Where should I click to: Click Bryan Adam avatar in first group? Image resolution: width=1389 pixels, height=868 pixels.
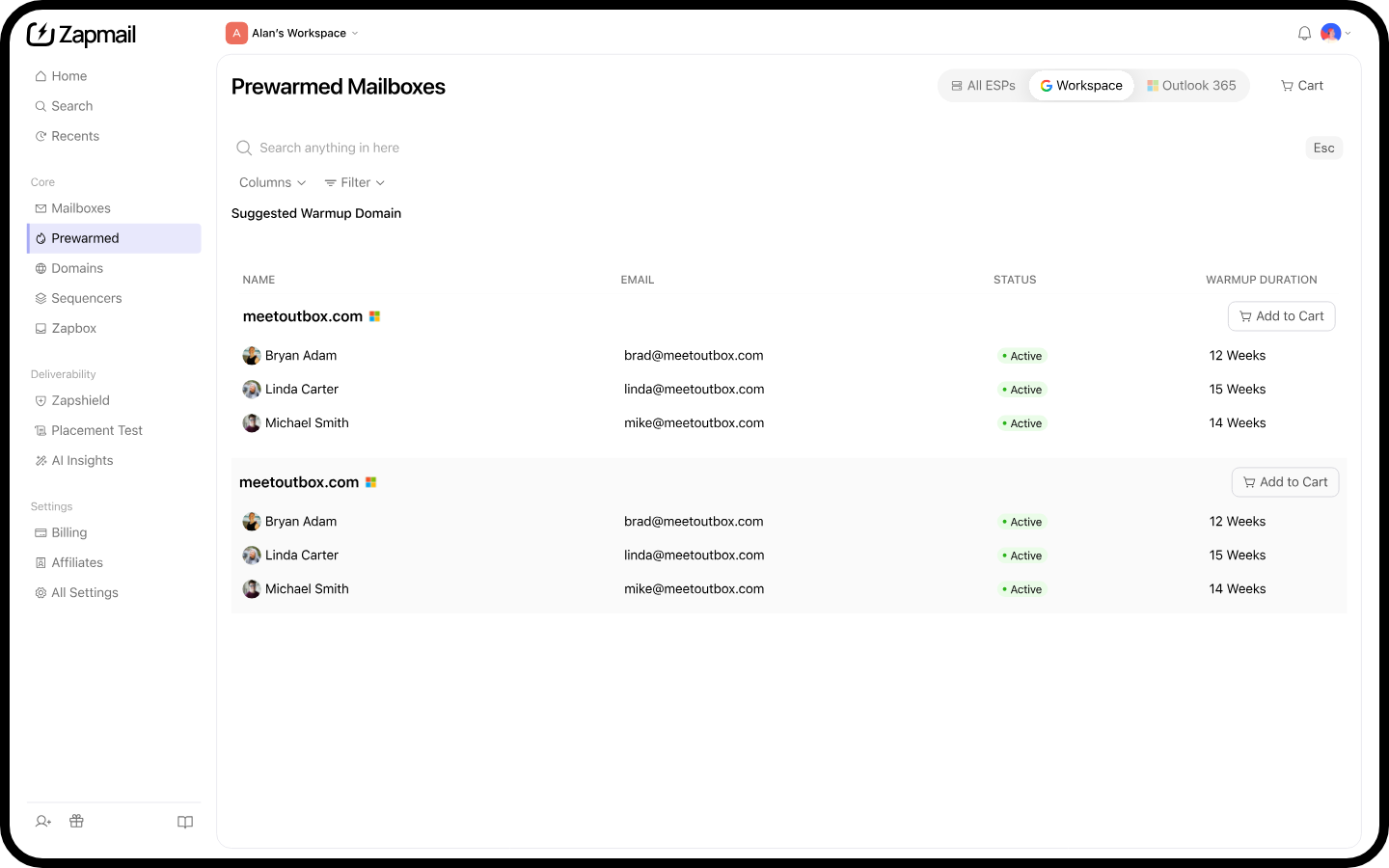(252, 356)
